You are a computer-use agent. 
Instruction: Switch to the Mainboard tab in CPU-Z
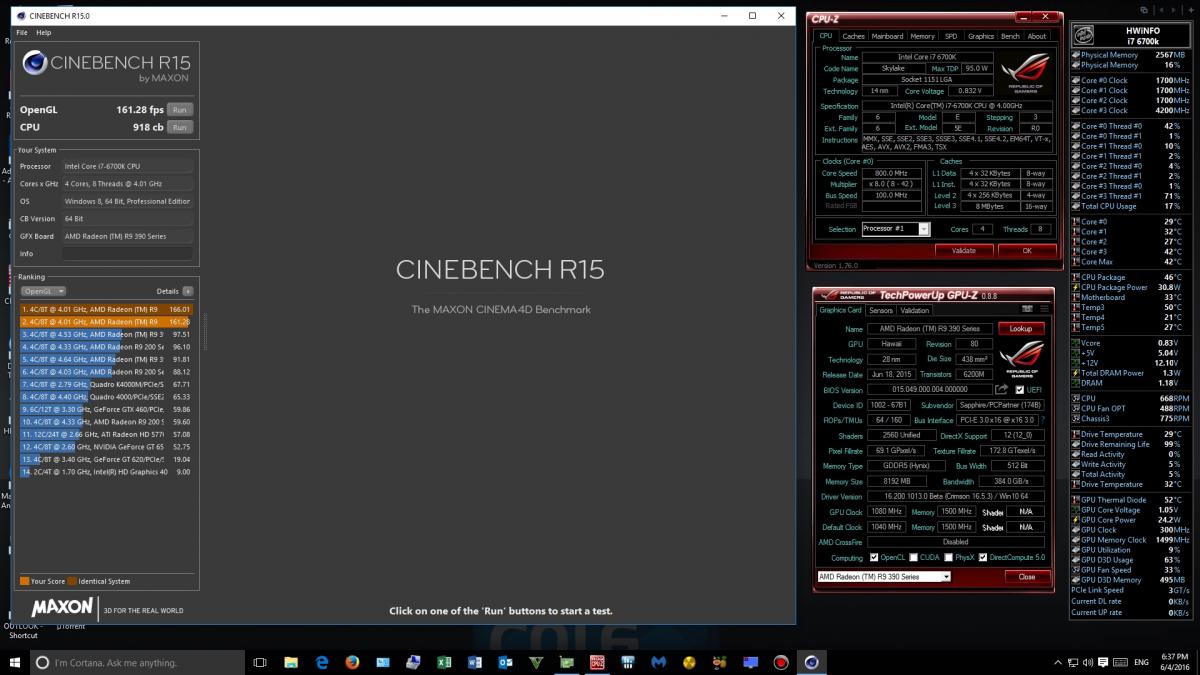tap(887, 36)
